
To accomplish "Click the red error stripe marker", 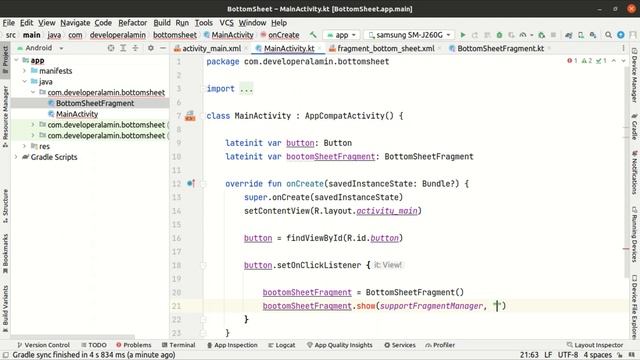I will coord(626,249).
